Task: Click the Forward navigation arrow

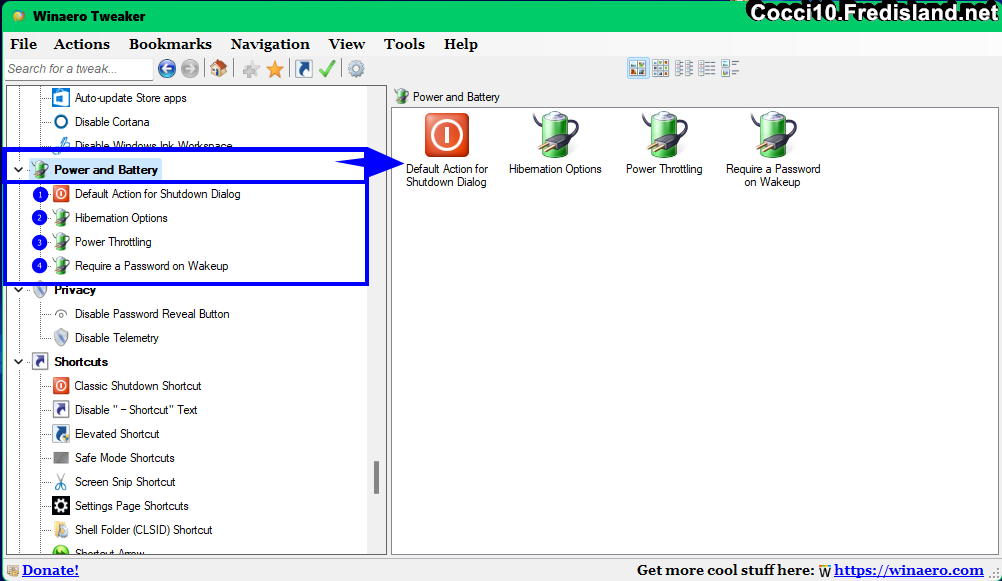Action: (x=190, y=68)
